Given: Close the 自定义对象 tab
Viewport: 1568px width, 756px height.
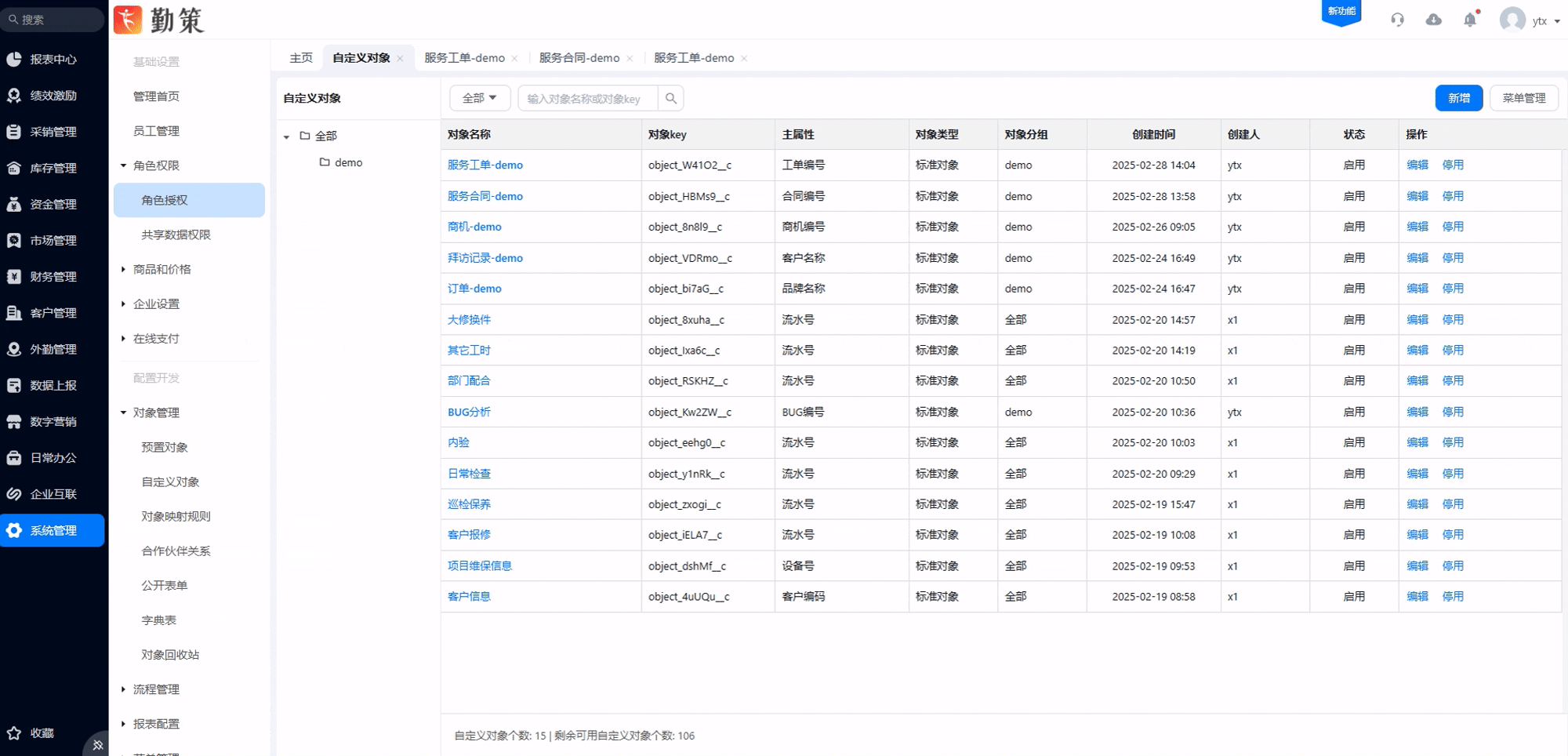Looking at the screenshot, I should (x=400, y=58).
